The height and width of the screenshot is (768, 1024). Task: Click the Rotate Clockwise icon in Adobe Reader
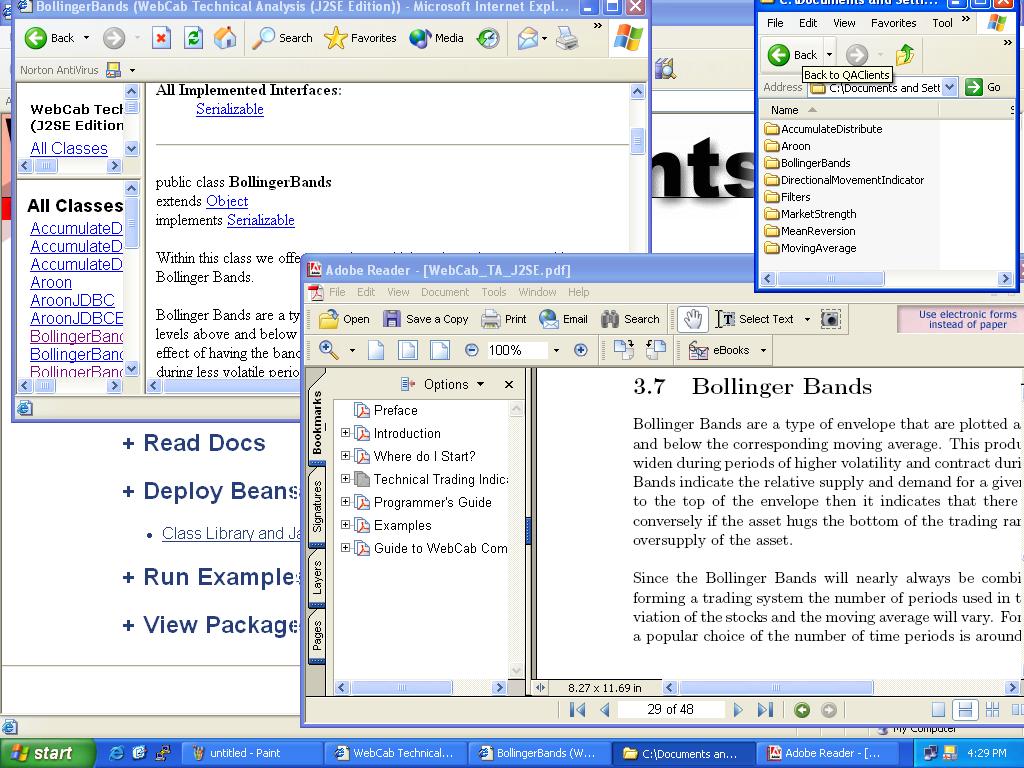[624, 350]
